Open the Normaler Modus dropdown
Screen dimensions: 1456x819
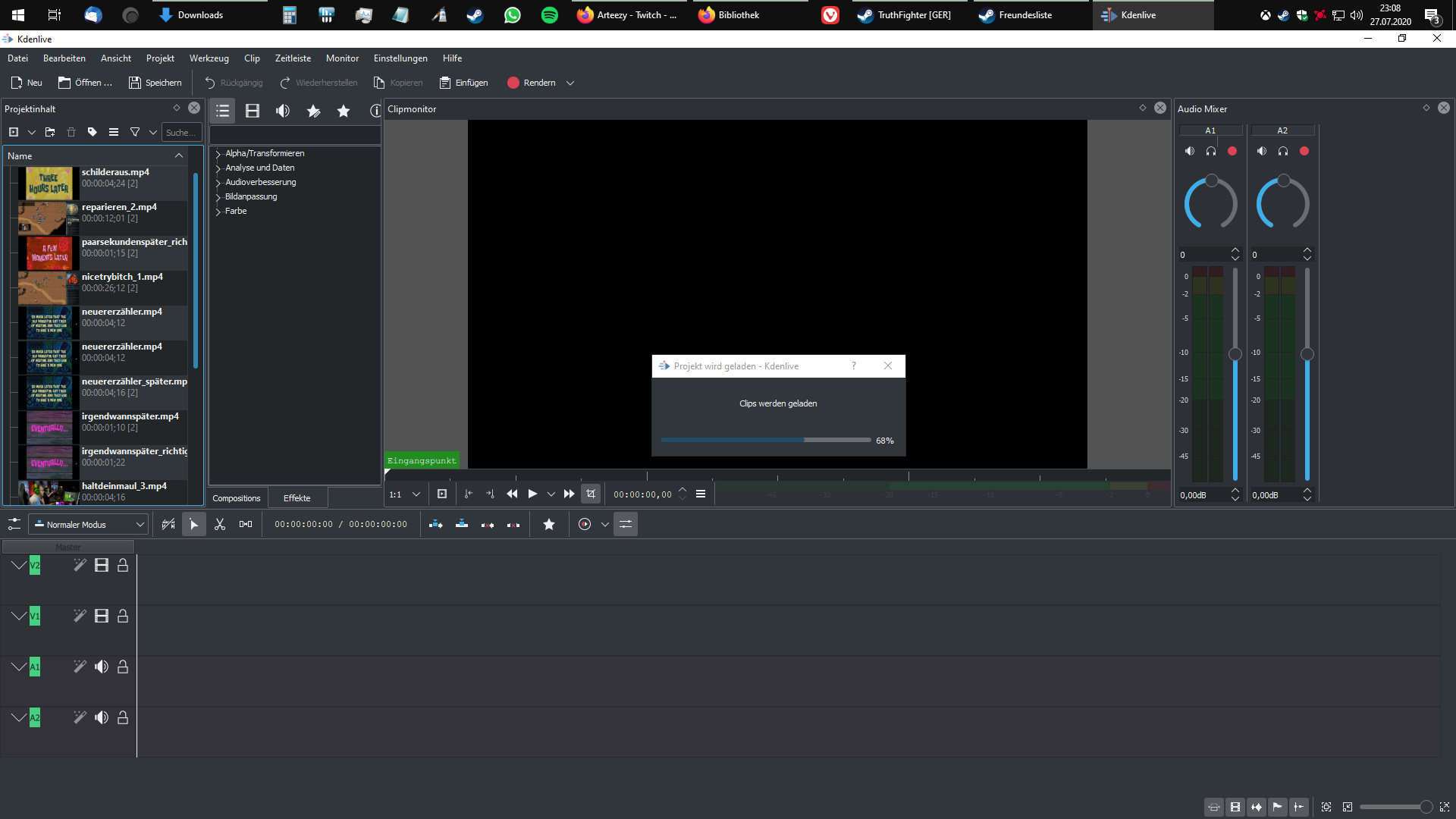(x=88, y=524)
